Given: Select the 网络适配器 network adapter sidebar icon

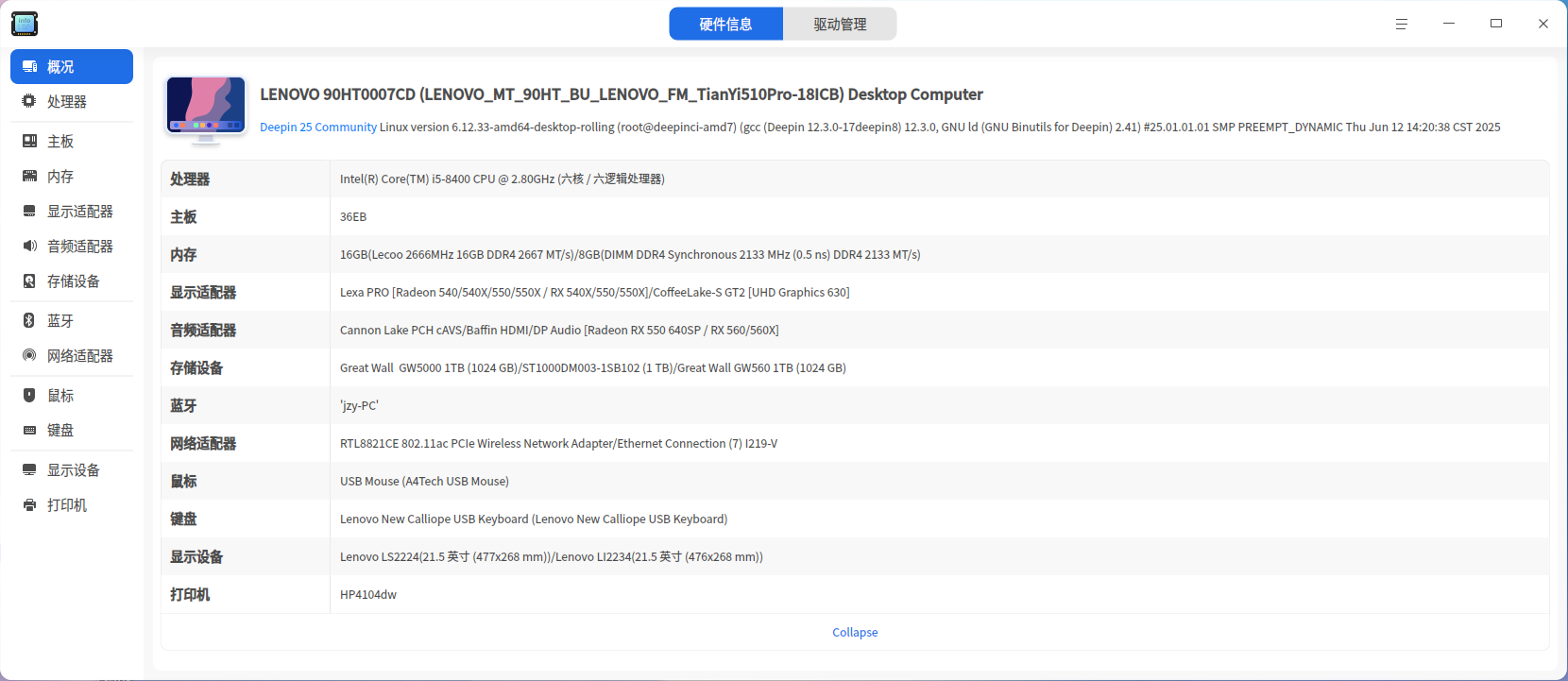Looking at the screenshot, I should point(29,355).
